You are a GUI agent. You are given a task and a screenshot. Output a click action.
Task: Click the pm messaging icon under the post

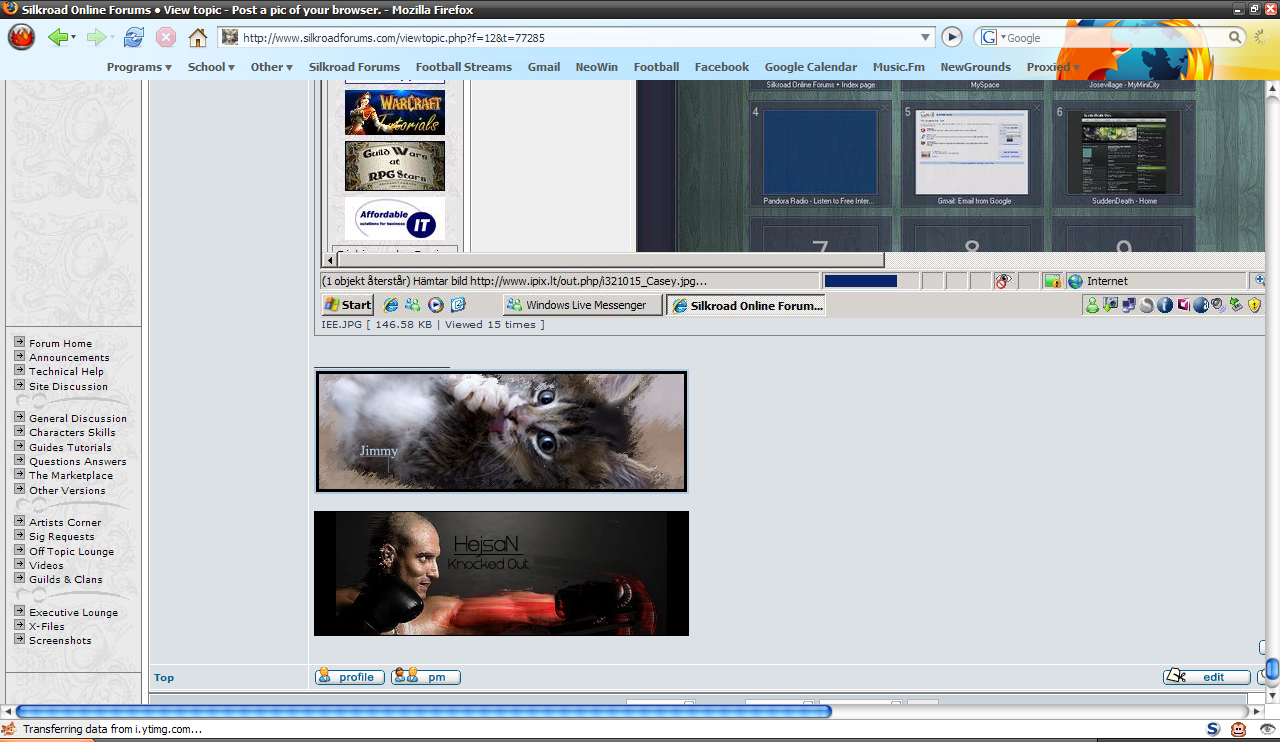click(425, 677)
